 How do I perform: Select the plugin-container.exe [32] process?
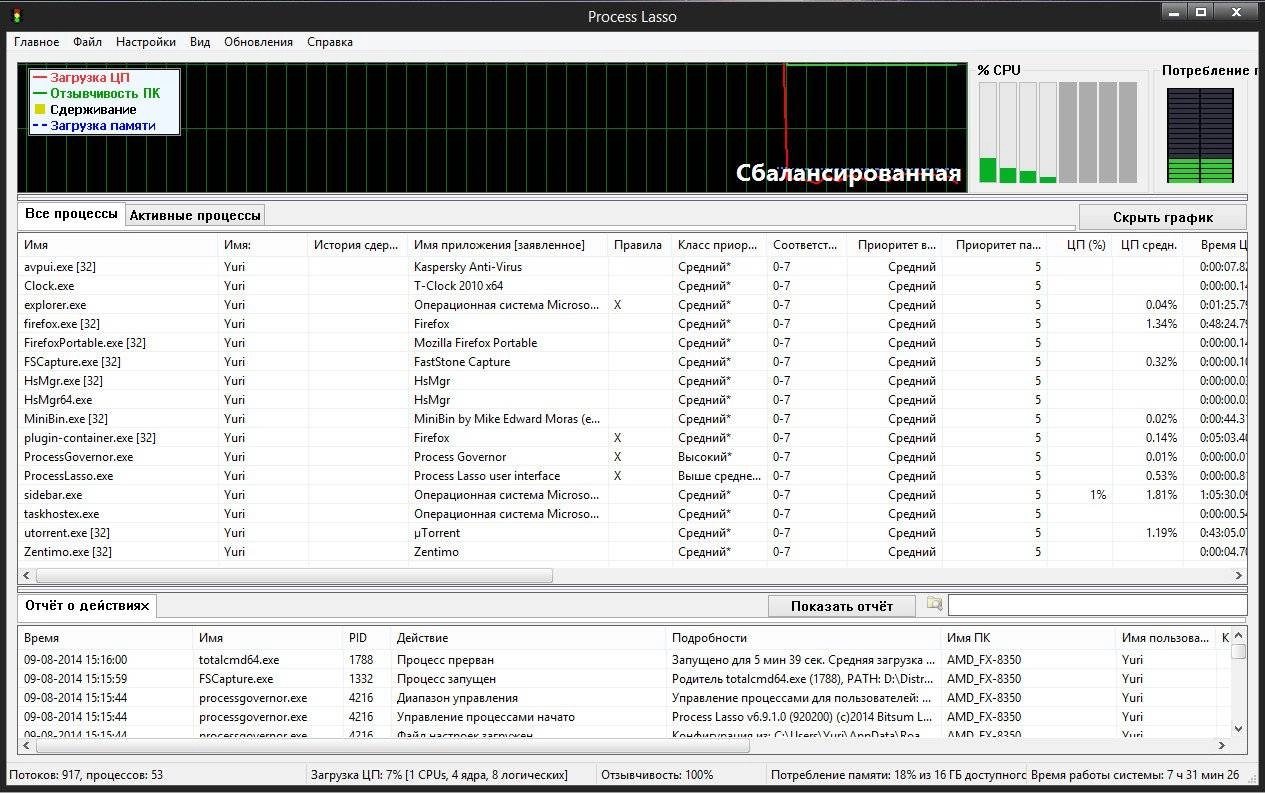632,438
